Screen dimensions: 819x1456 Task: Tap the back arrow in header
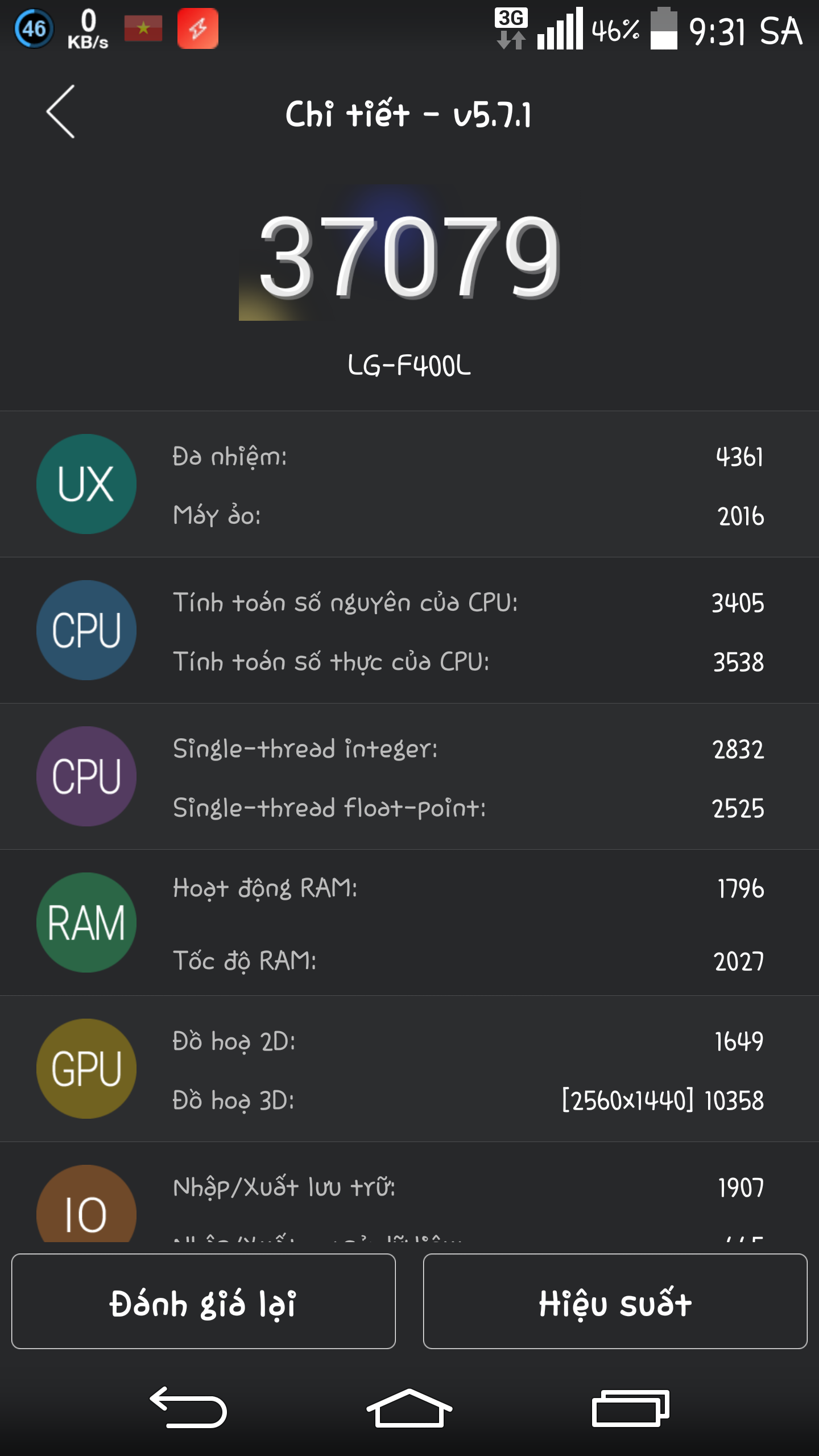(61, 112)
